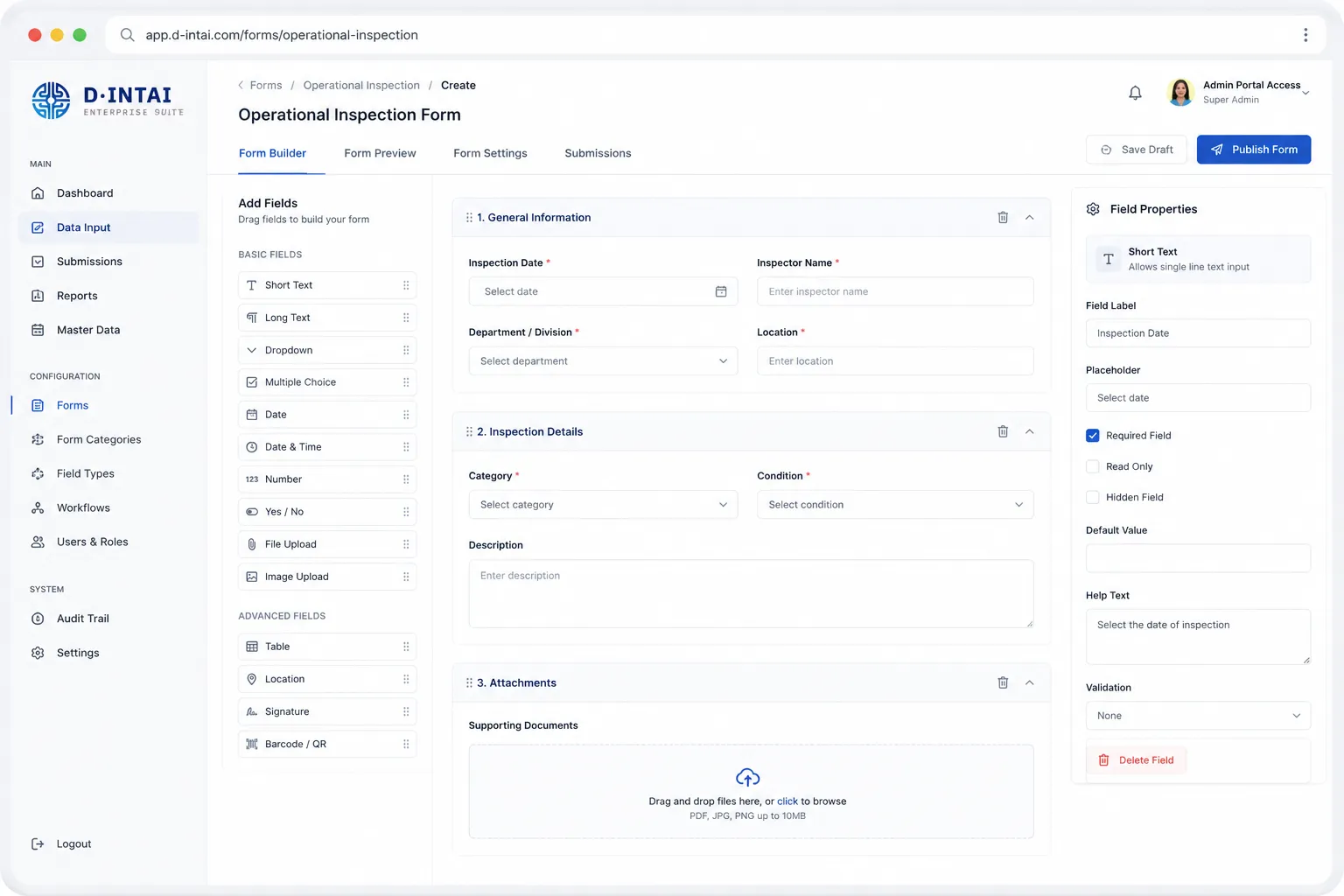Open the Select category dropdown
Image resolution: width=1344 pixels, height=896 pixels.
coord(603,505)
